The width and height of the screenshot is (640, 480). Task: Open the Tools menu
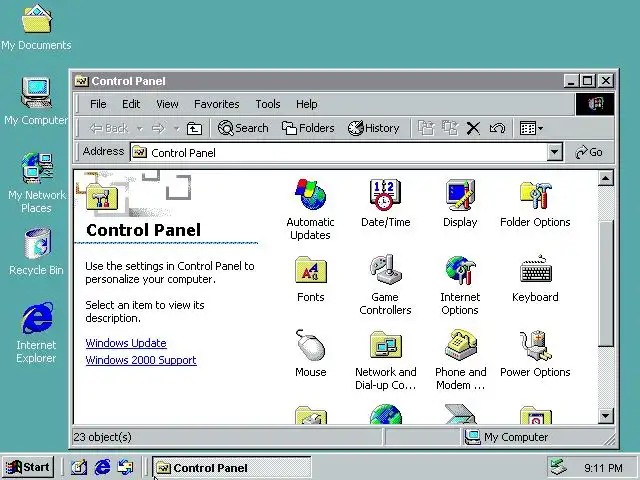pyautogui.click(x=268, y=104)
